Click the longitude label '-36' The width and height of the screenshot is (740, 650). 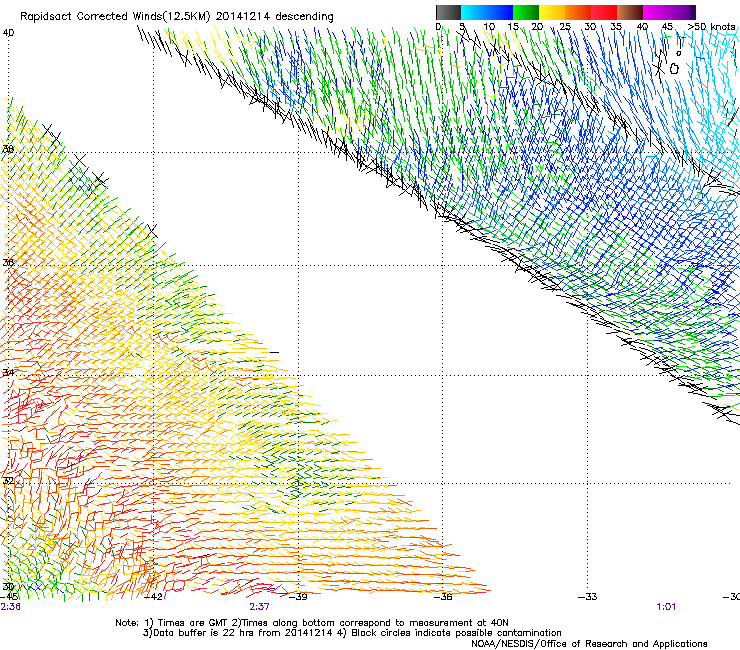coord(443,597)
